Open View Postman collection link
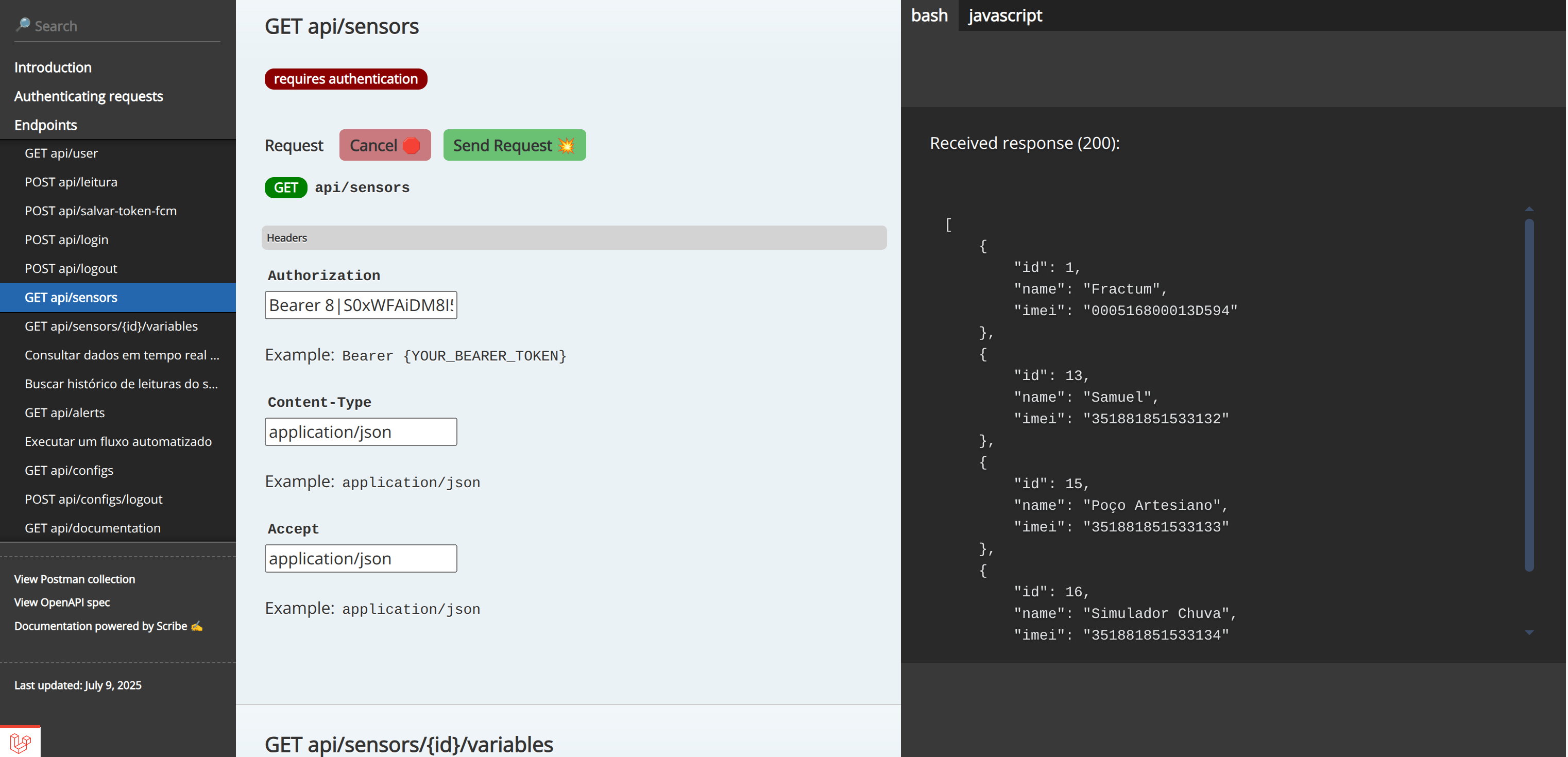This screenshot has width=1568, height=757. click(x=74, y=579)
